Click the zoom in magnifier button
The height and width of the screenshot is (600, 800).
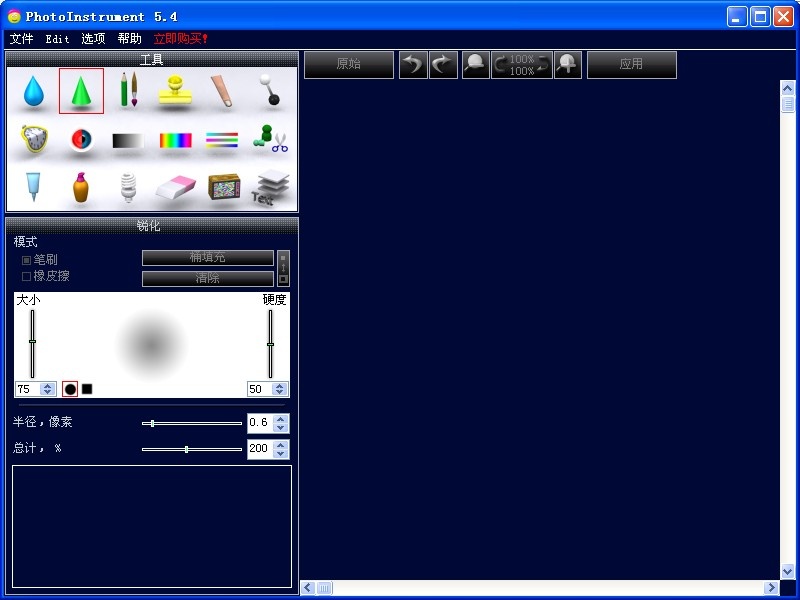tap(567, 65)
